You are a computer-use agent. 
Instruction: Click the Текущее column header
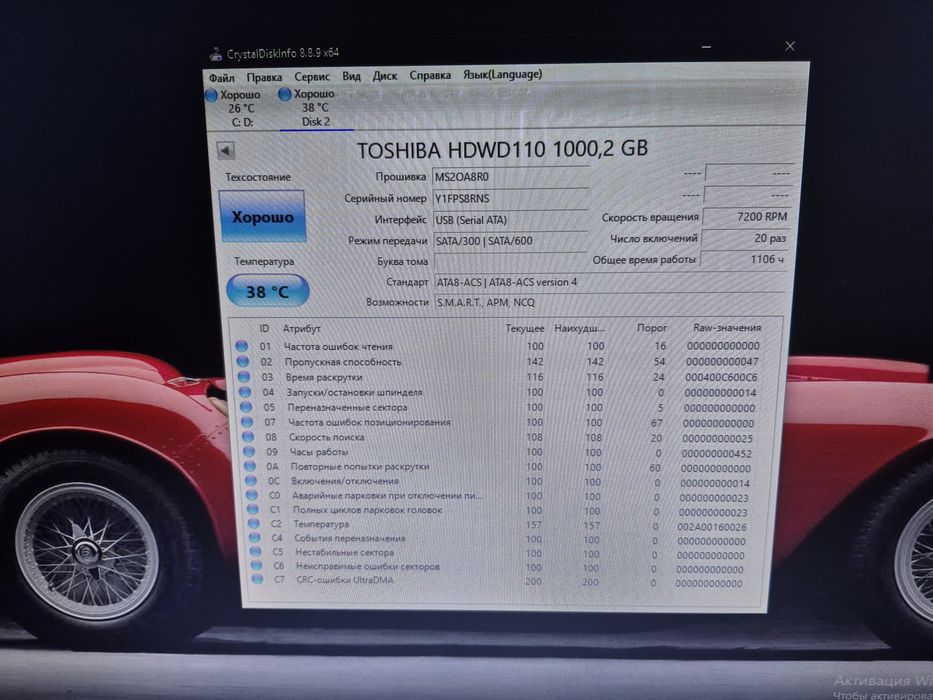524,328
